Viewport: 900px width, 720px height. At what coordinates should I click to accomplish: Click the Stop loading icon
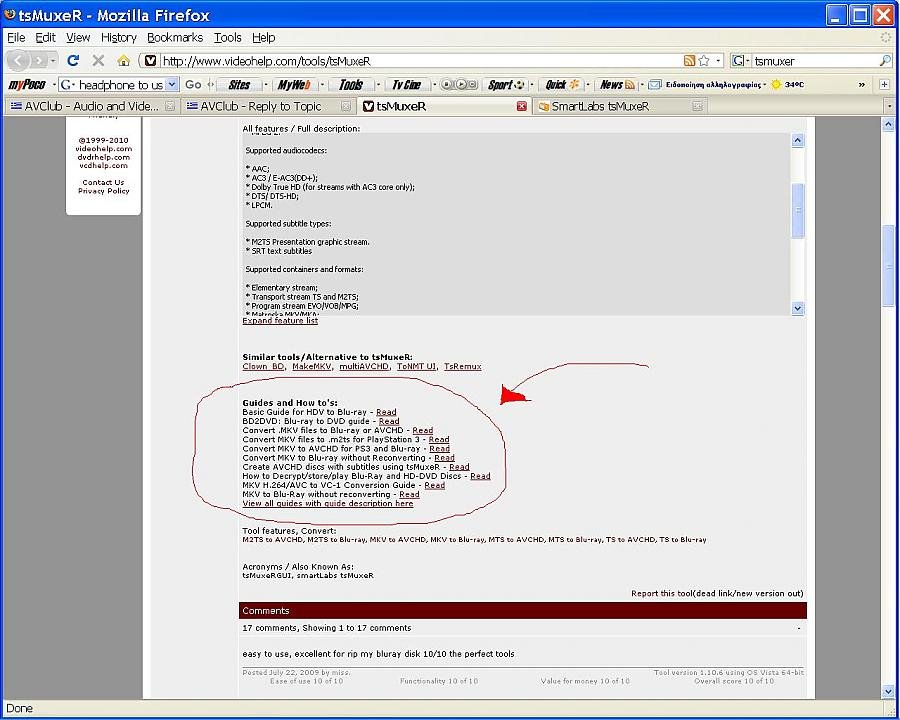pos(98,61)
